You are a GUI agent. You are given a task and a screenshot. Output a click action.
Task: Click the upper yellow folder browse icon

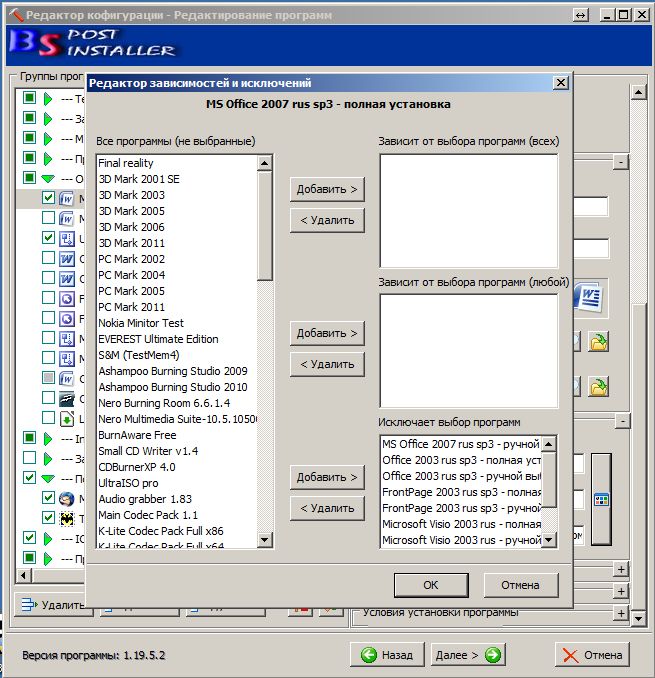[598, 342]
